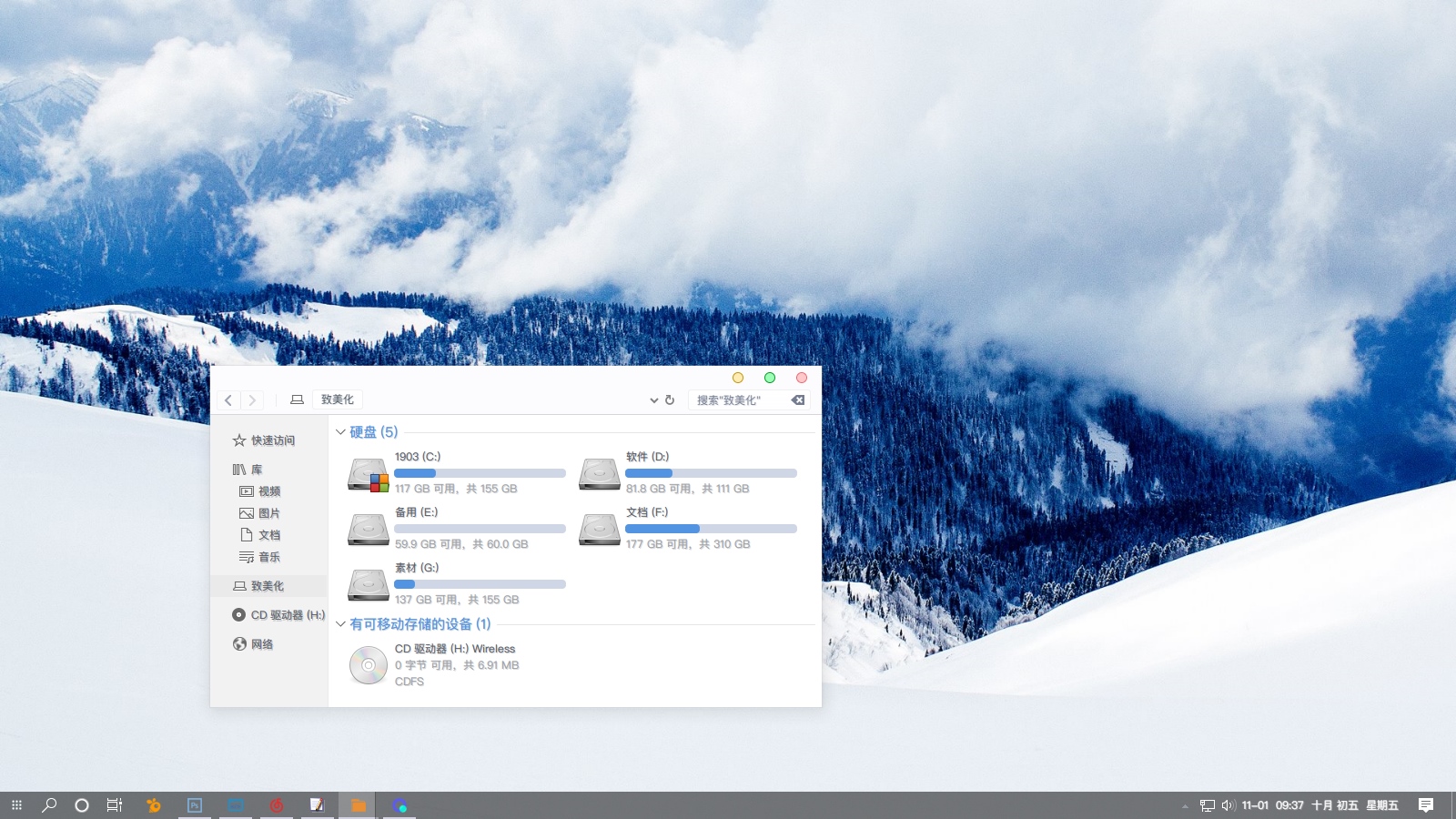Collapse the 有可移动存储的设备 (1) group
The image size is (1456, 819).
click(x=340, y=624)
